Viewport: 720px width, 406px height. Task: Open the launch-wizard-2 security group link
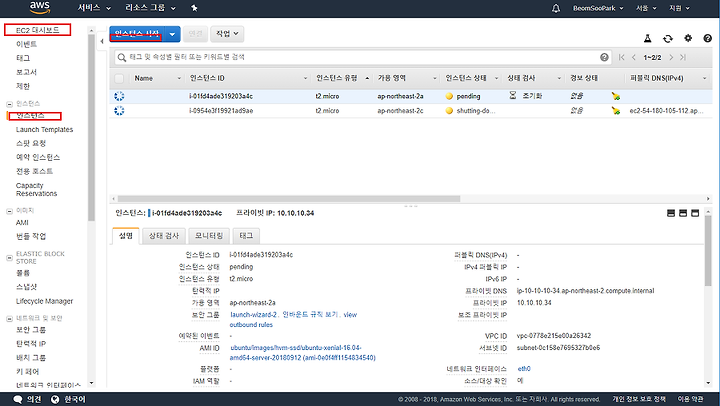pos(253,315)
